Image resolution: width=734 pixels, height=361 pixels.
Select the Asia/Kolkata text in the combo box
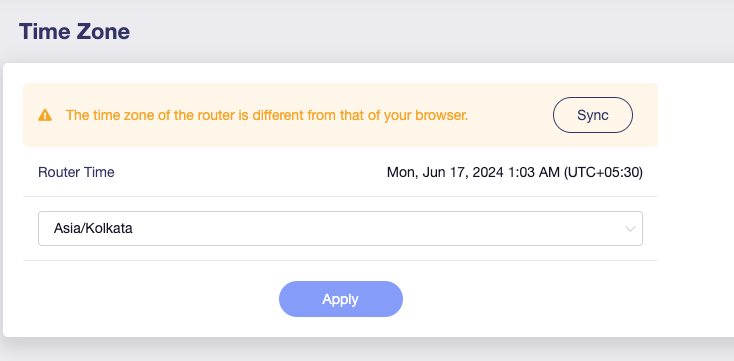pos(93,228)
